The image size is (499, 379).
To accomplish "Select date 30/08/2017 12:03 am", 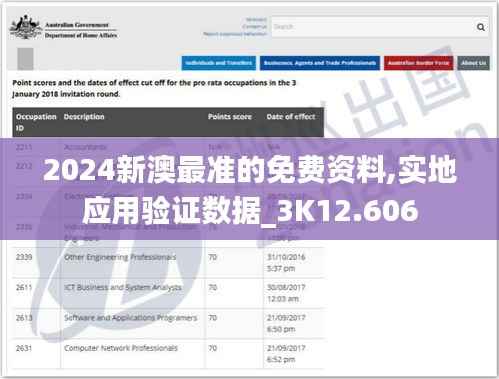I will (286, 293).
